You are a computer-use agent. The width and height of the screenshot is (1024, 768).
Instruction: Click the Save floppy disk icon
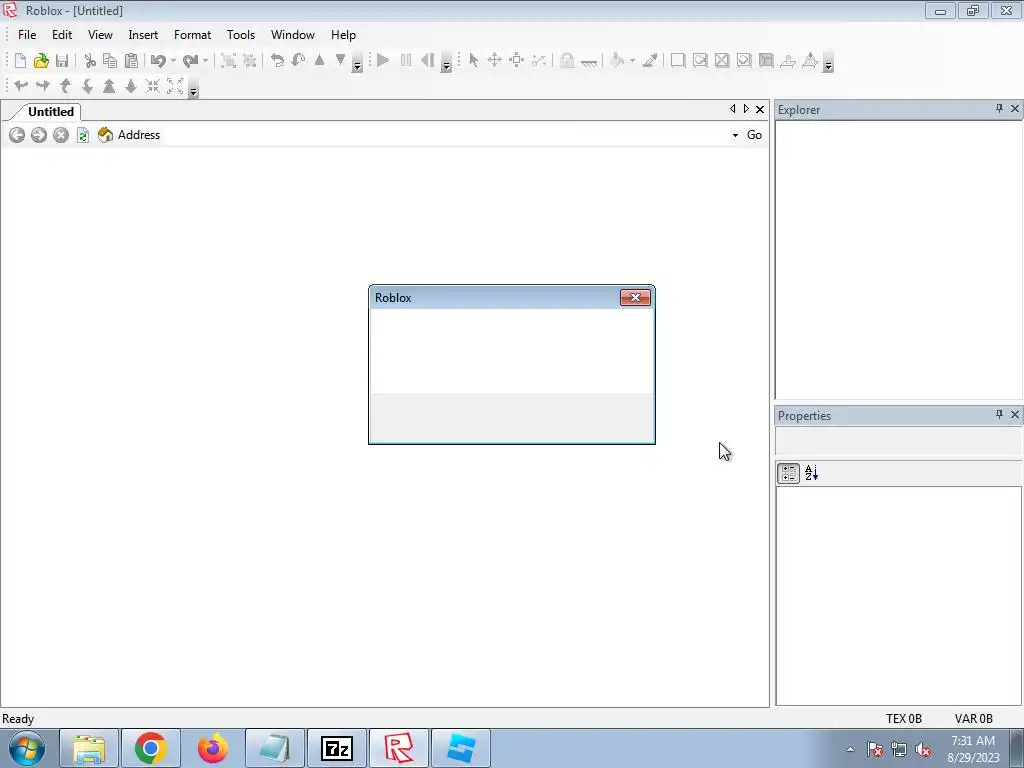62,61
